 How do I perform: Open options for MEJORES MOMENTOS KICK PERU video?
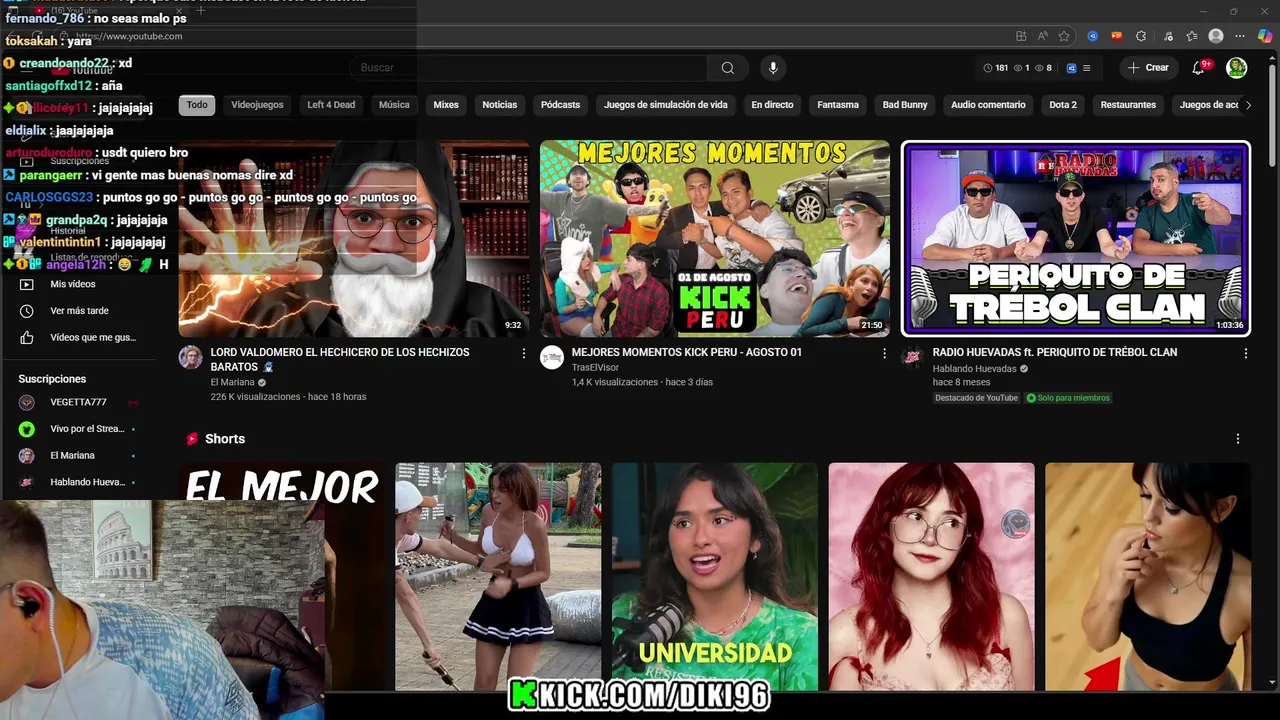[884, 353]
